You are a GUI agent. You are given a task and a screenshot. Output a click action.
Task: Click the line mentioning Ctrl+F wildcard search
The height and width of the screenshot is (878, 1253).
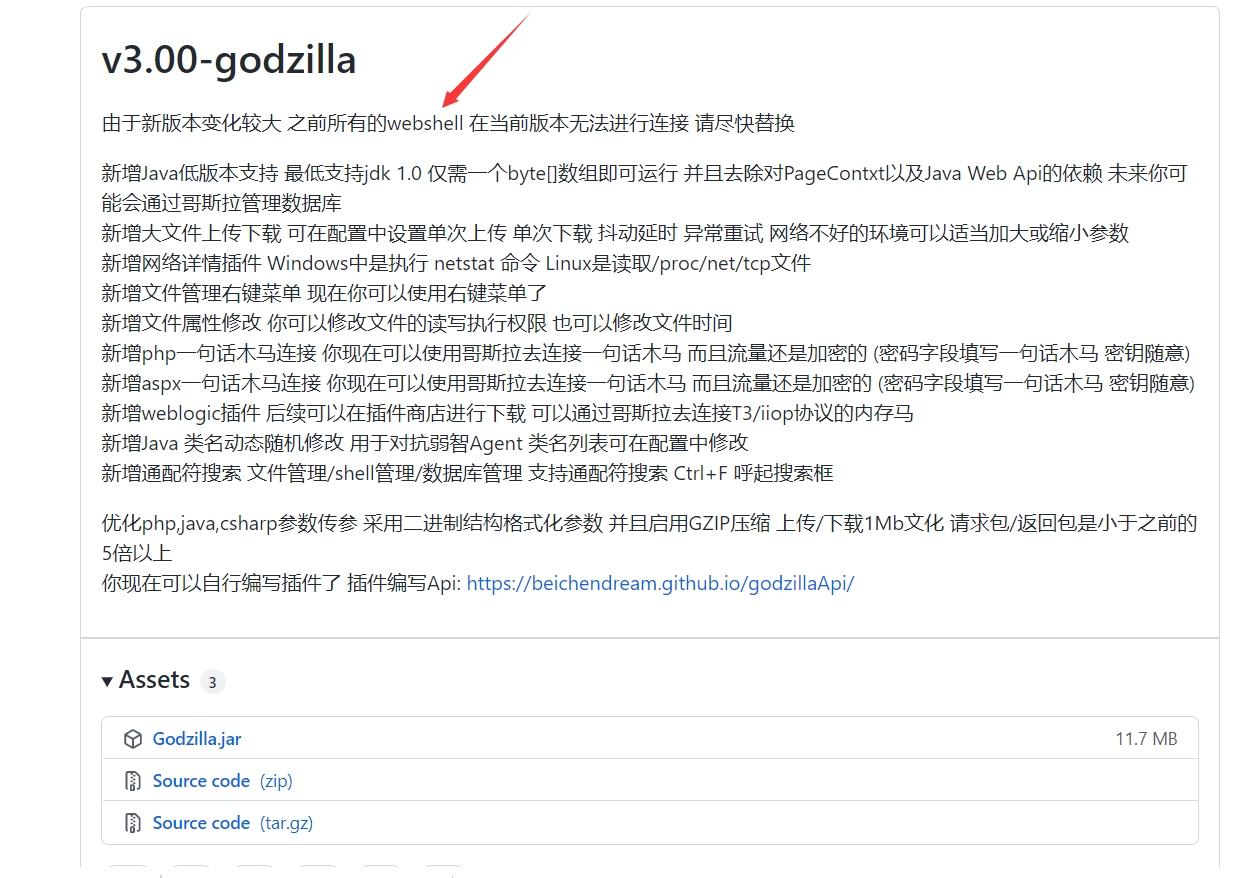point(467,473)
